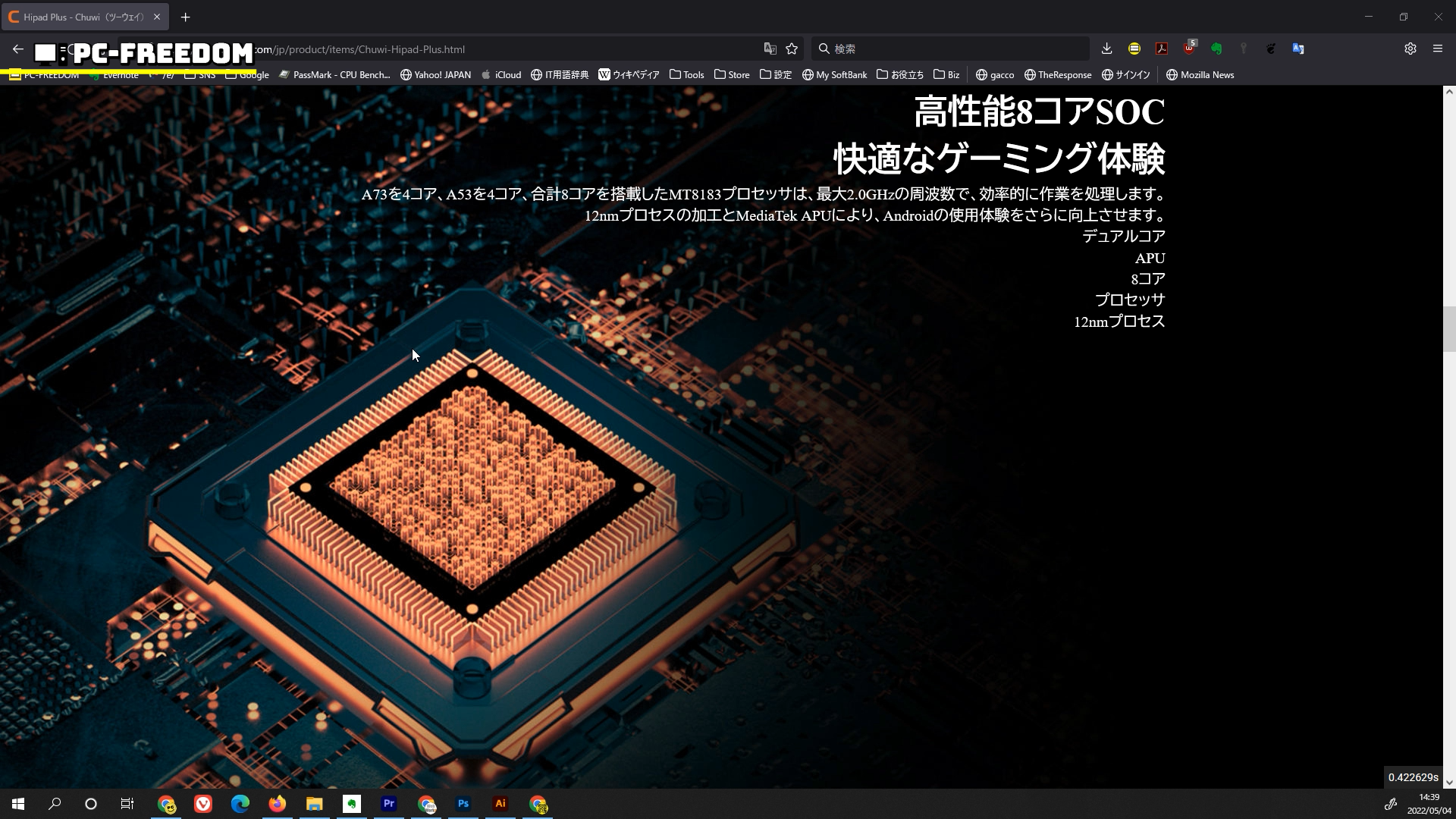
Task: Go back to the previous page
Action: pos(17,49)
